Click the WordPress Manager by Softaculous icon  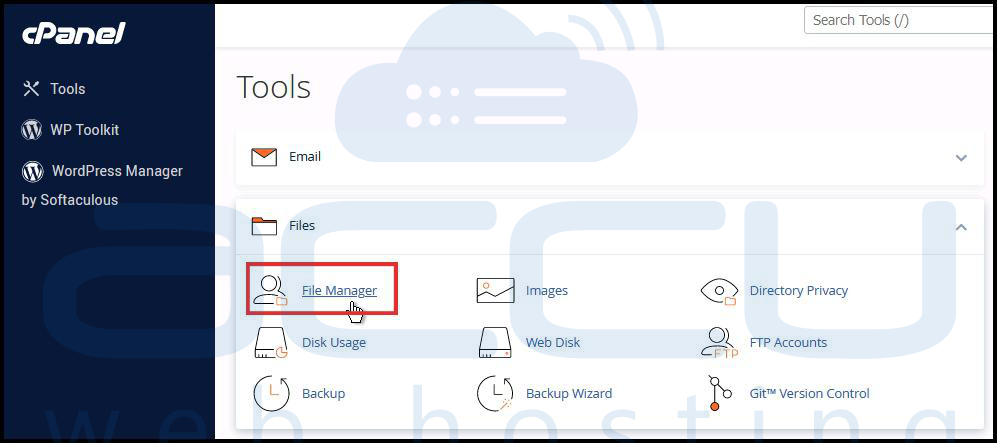pos(32,171)
